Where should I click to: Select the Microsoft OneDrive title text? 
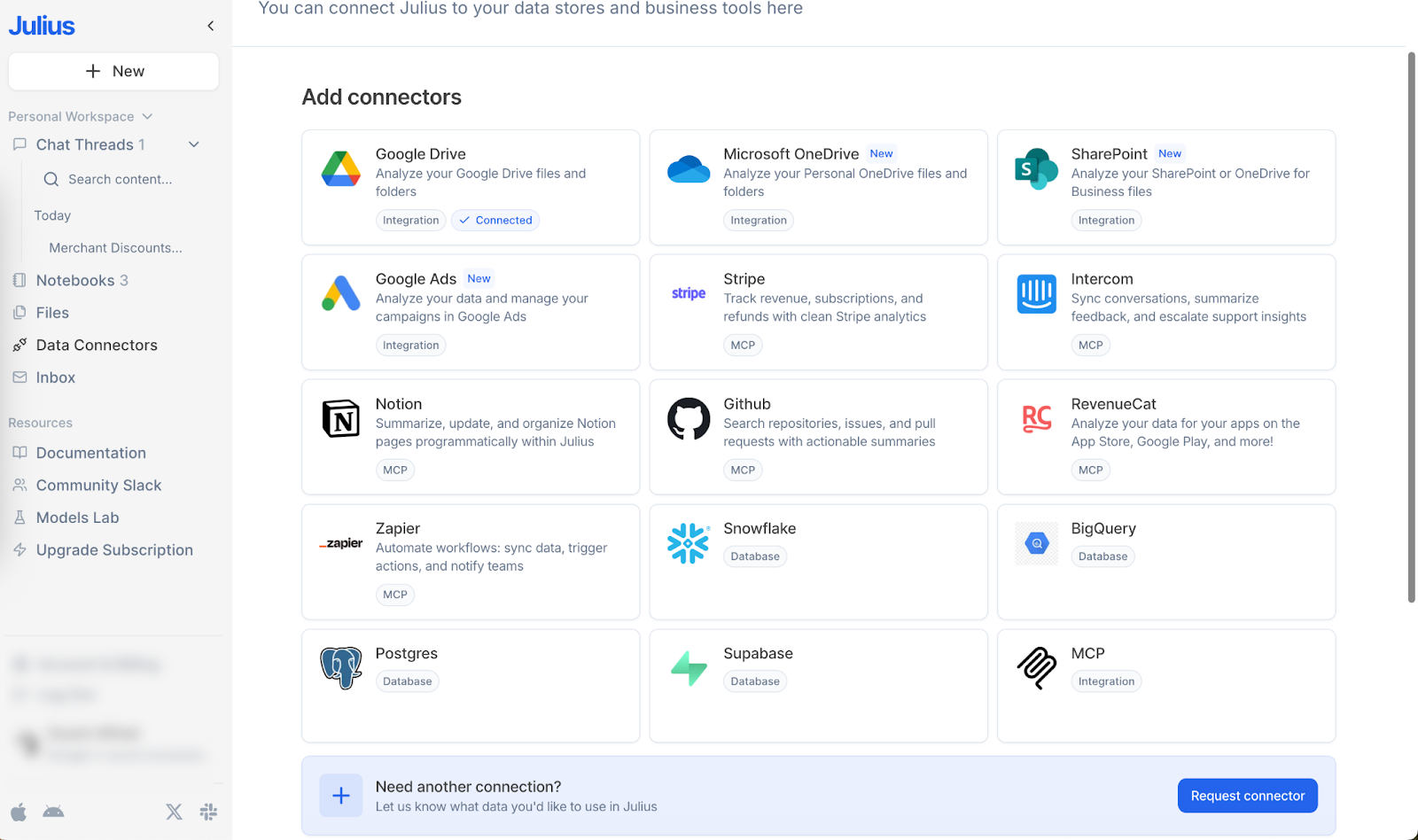pyautogui.click(x=791, y=154)
